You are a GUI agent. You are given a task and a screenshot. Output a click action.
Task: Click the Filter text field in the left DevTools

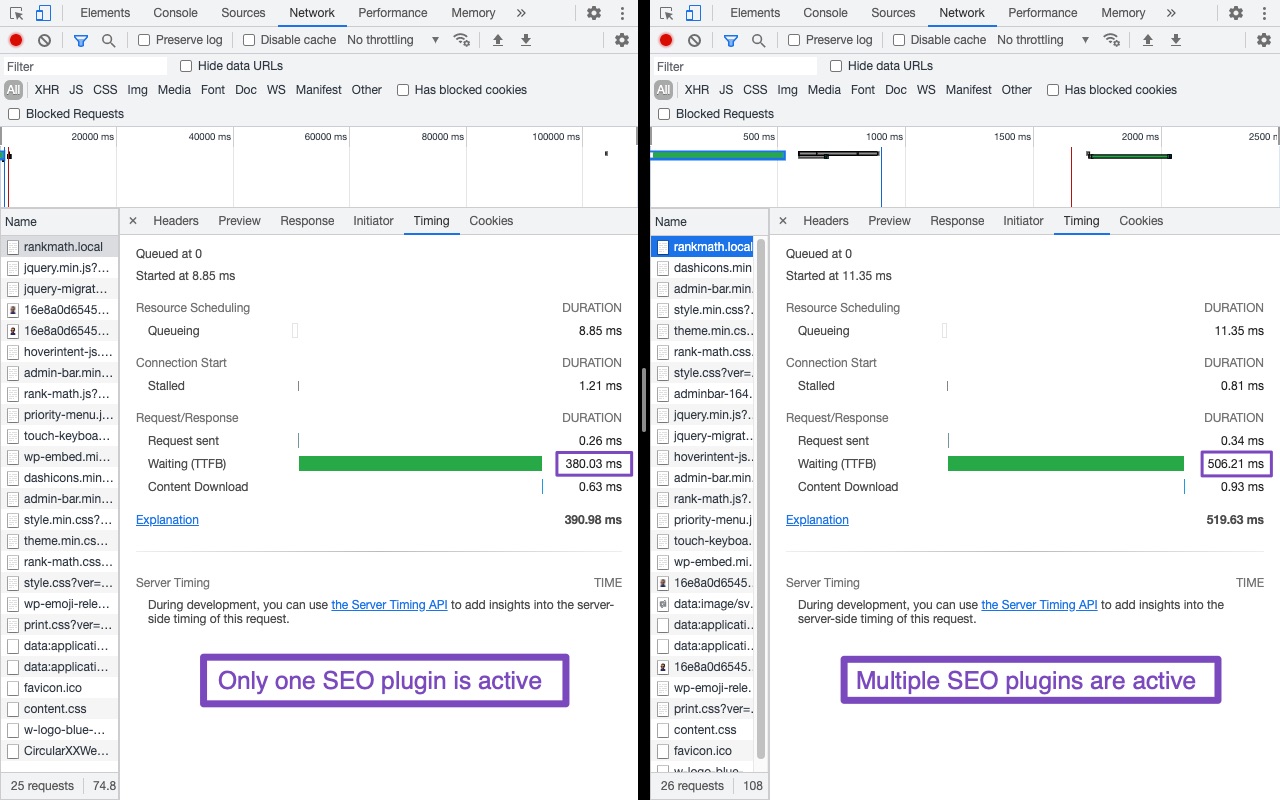[x=84, y=66]
